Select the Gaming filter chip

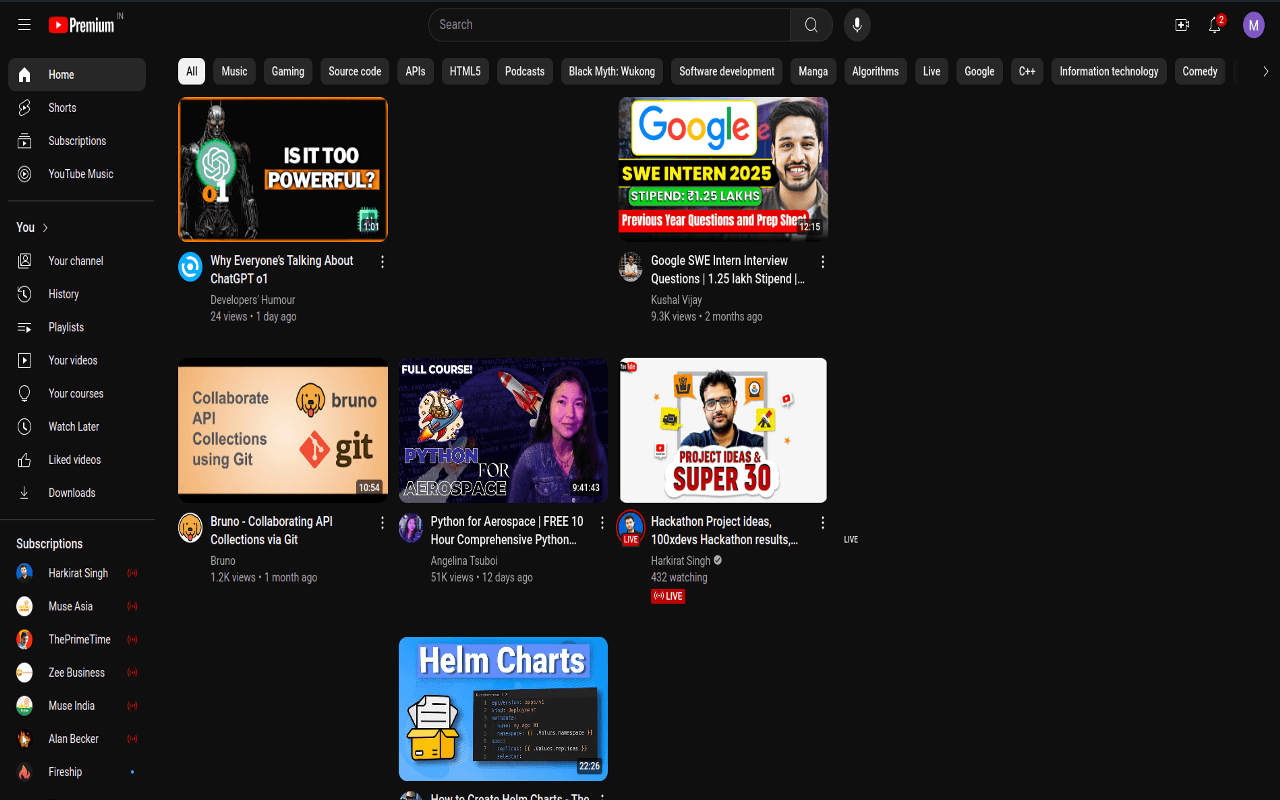pos(288,71)
